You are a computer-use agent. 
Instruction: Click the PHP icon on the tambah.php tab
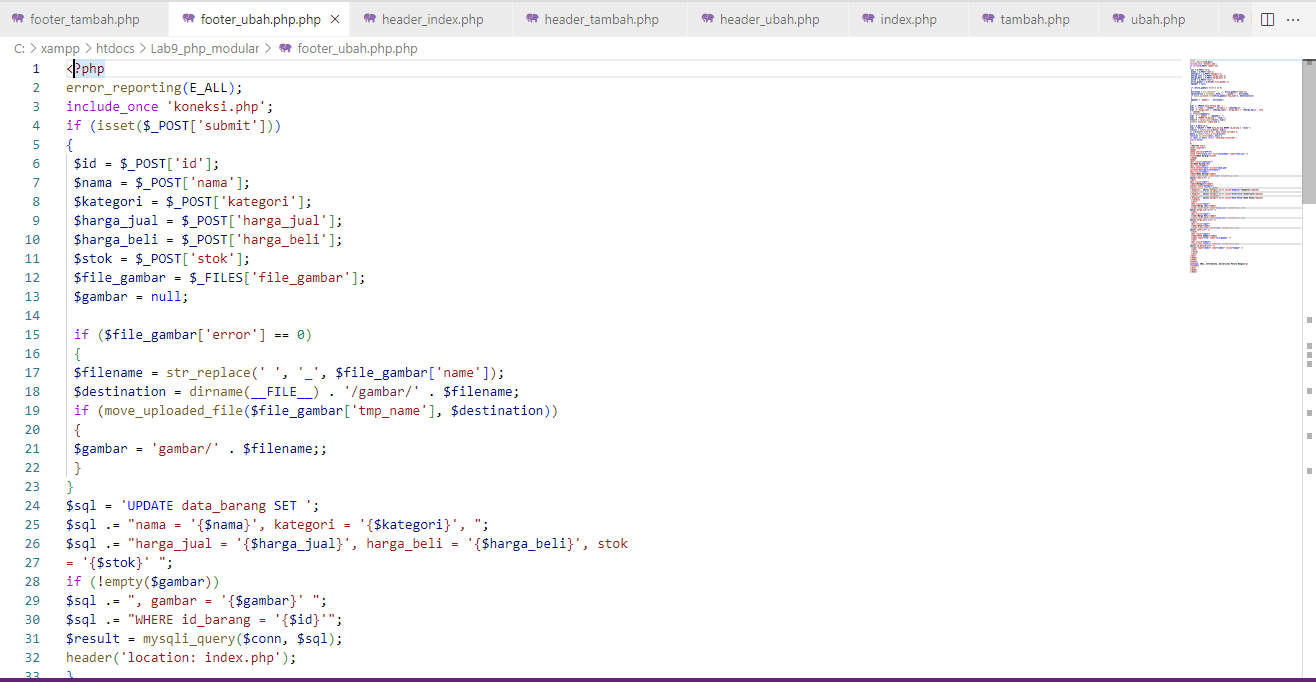(x=986, y=18)
